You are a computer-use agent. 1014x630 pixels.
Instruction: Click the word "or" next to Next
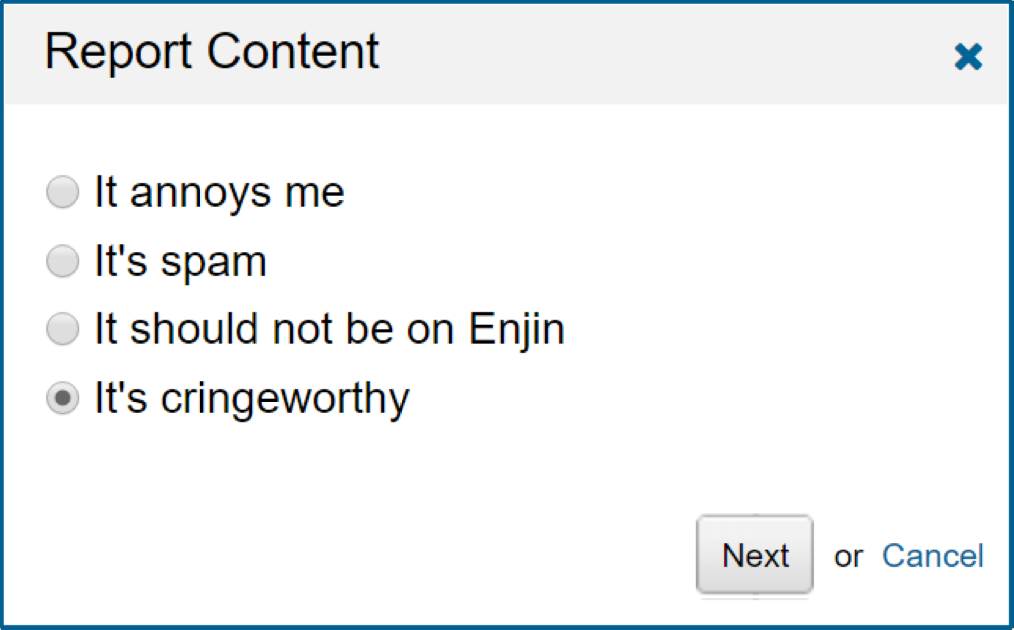(848, 556)
